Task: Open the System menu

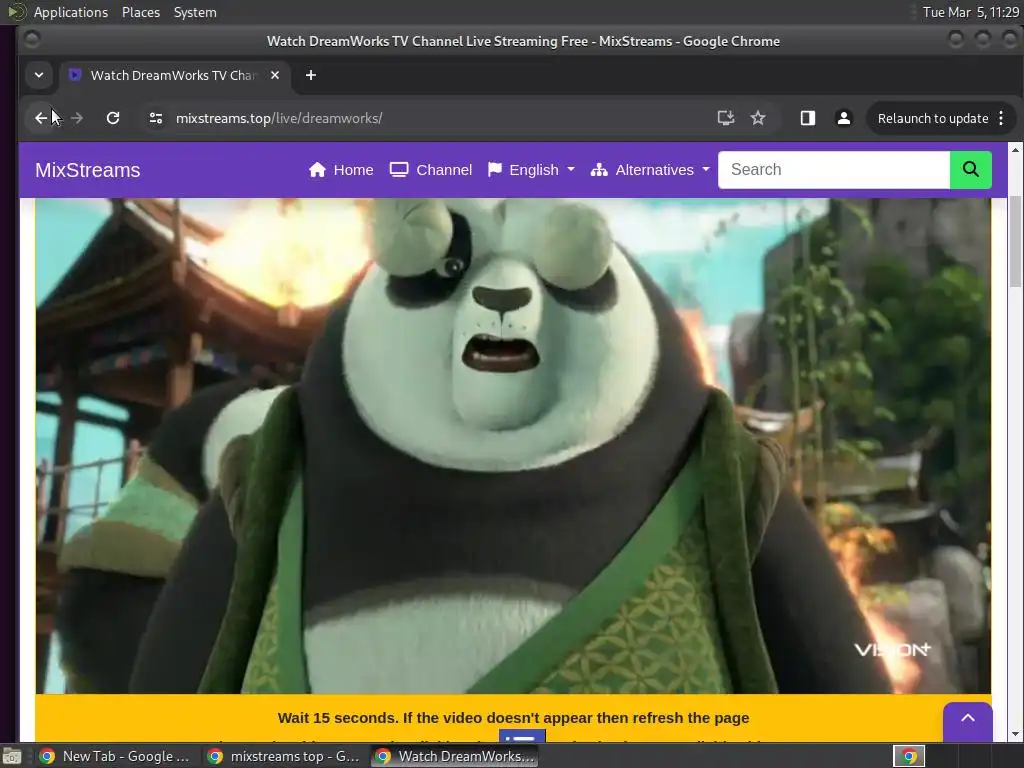Action: (x=195, y=12)
